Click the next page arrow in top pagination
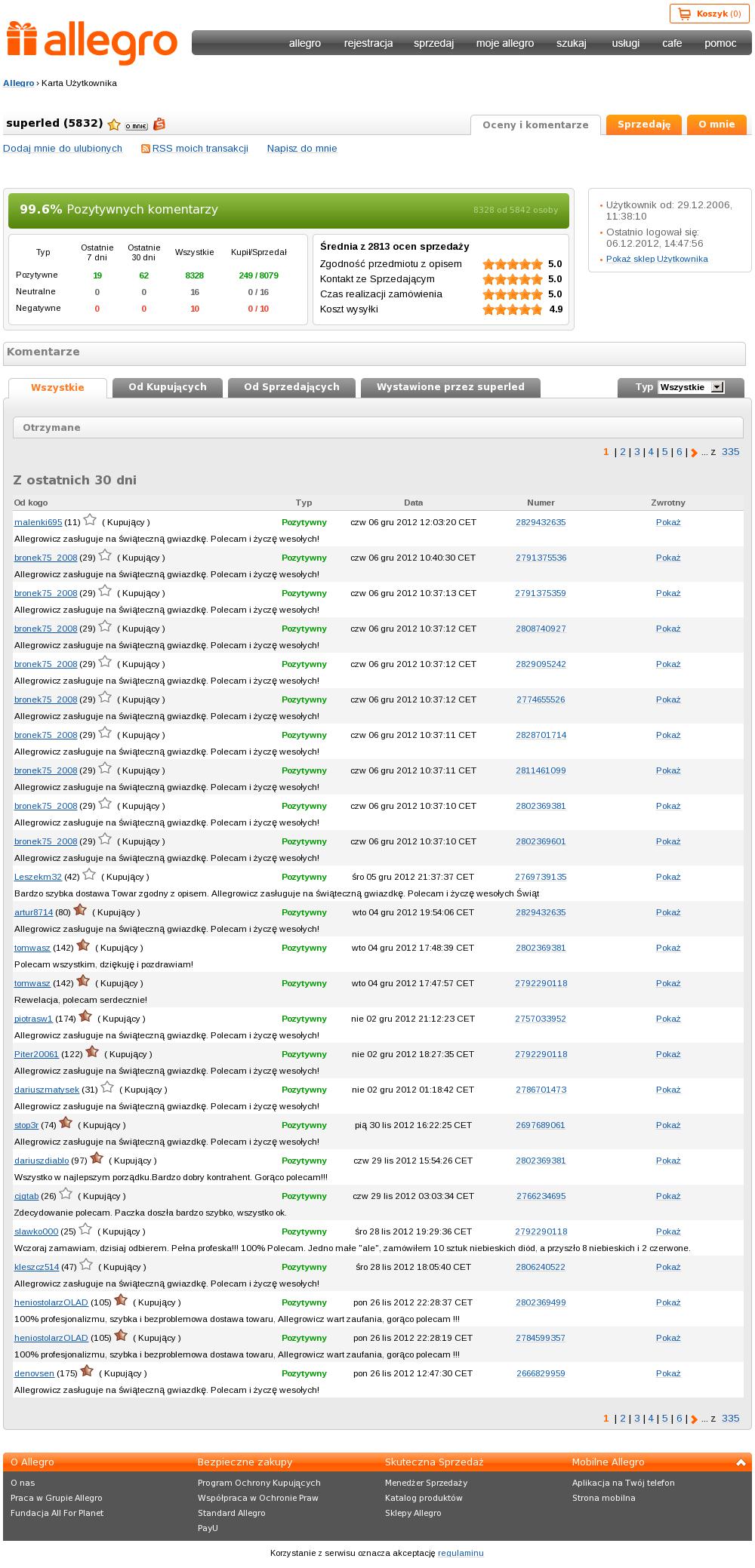 coord(695,453)
